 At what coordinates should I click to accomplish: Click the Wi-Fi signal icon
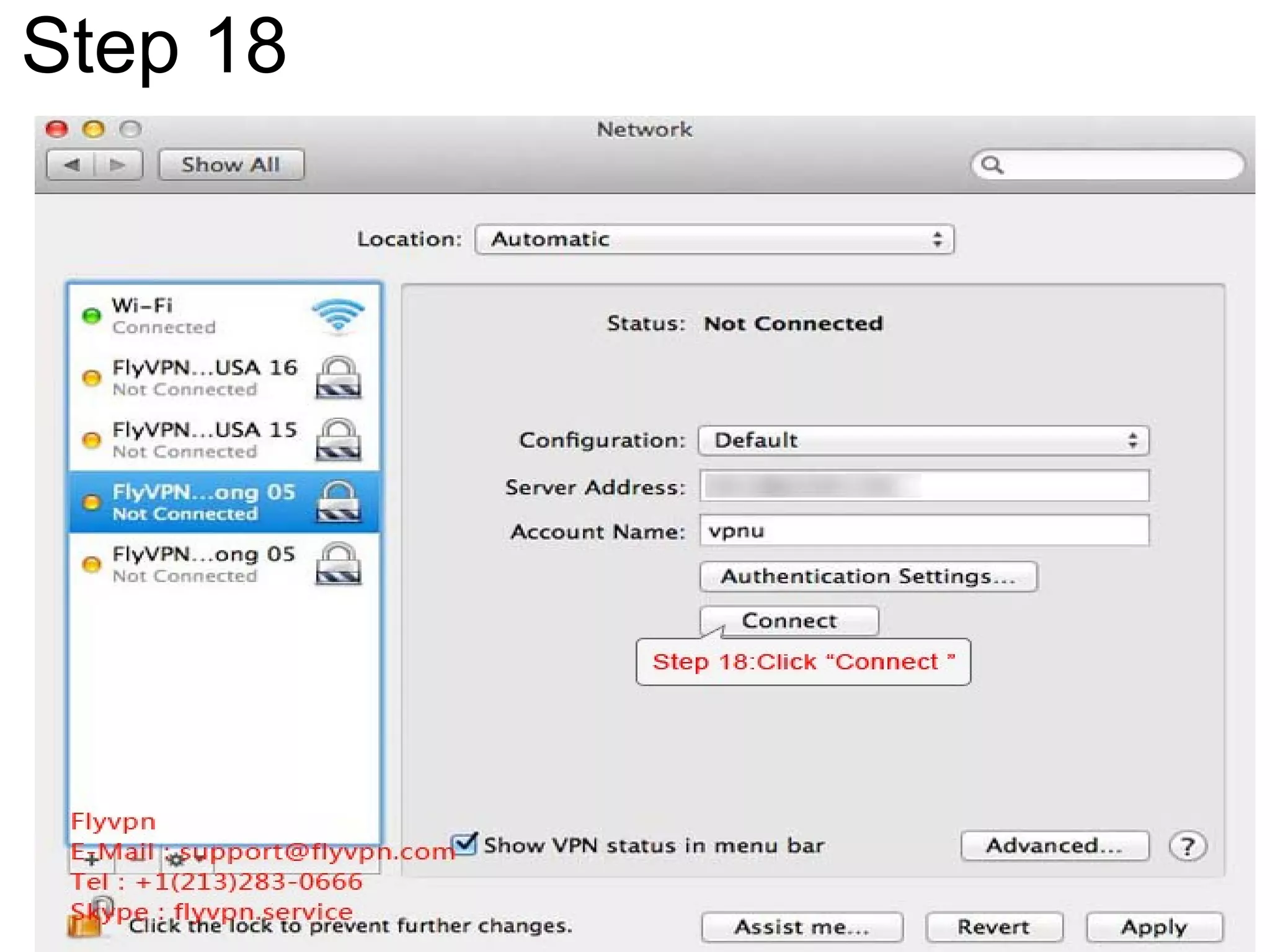(x=338, y=316)
